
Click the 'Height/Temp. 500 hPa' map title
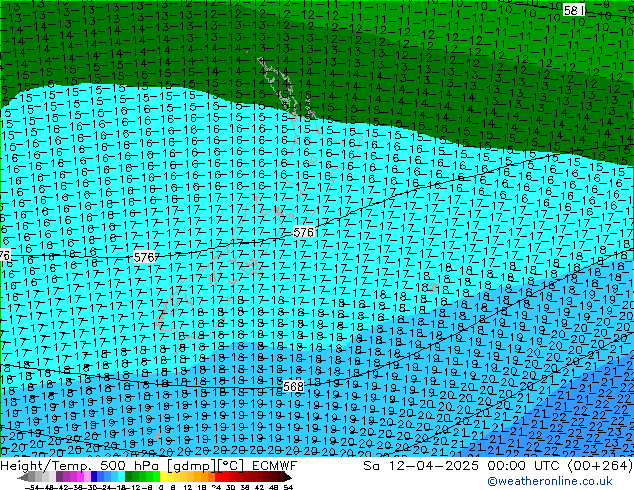(x=81, y=466)
